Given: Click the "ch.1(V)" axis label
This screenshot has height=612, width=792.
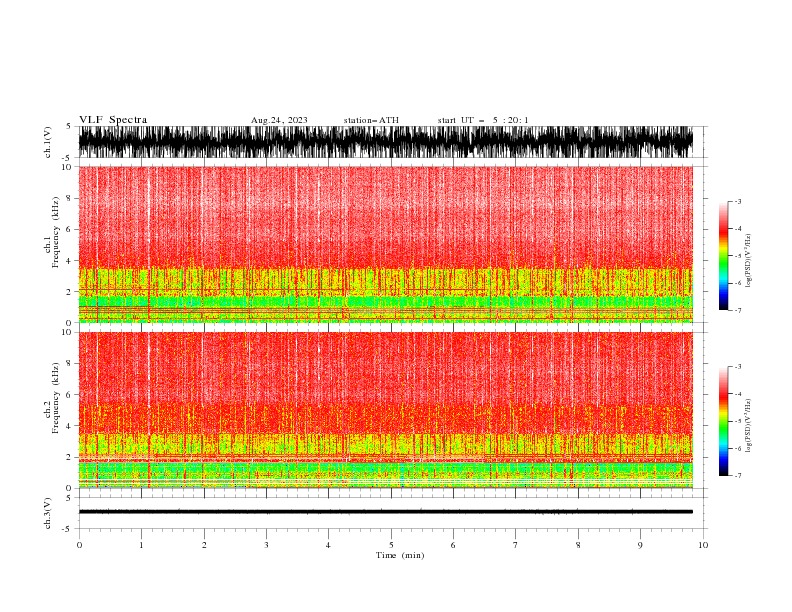Looking at the screenshot, I should [x=48, y=142].
